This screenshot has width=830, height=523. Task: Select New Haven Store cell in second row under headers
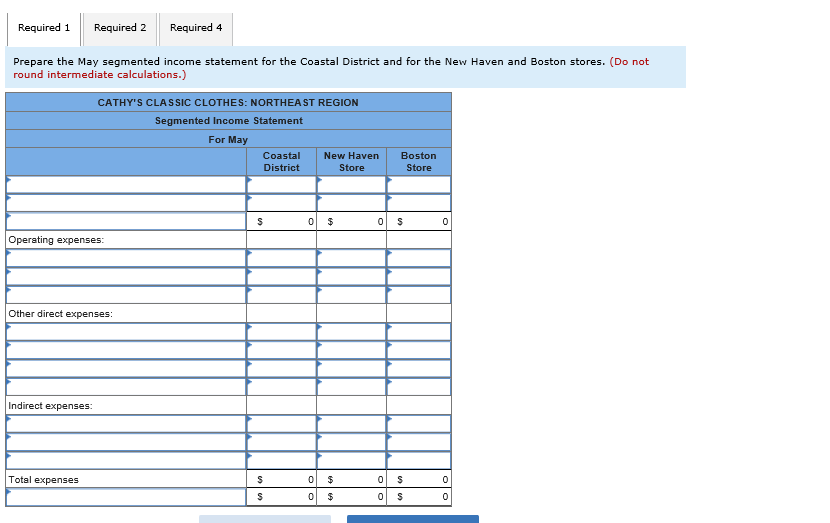(x=351, y=203)
